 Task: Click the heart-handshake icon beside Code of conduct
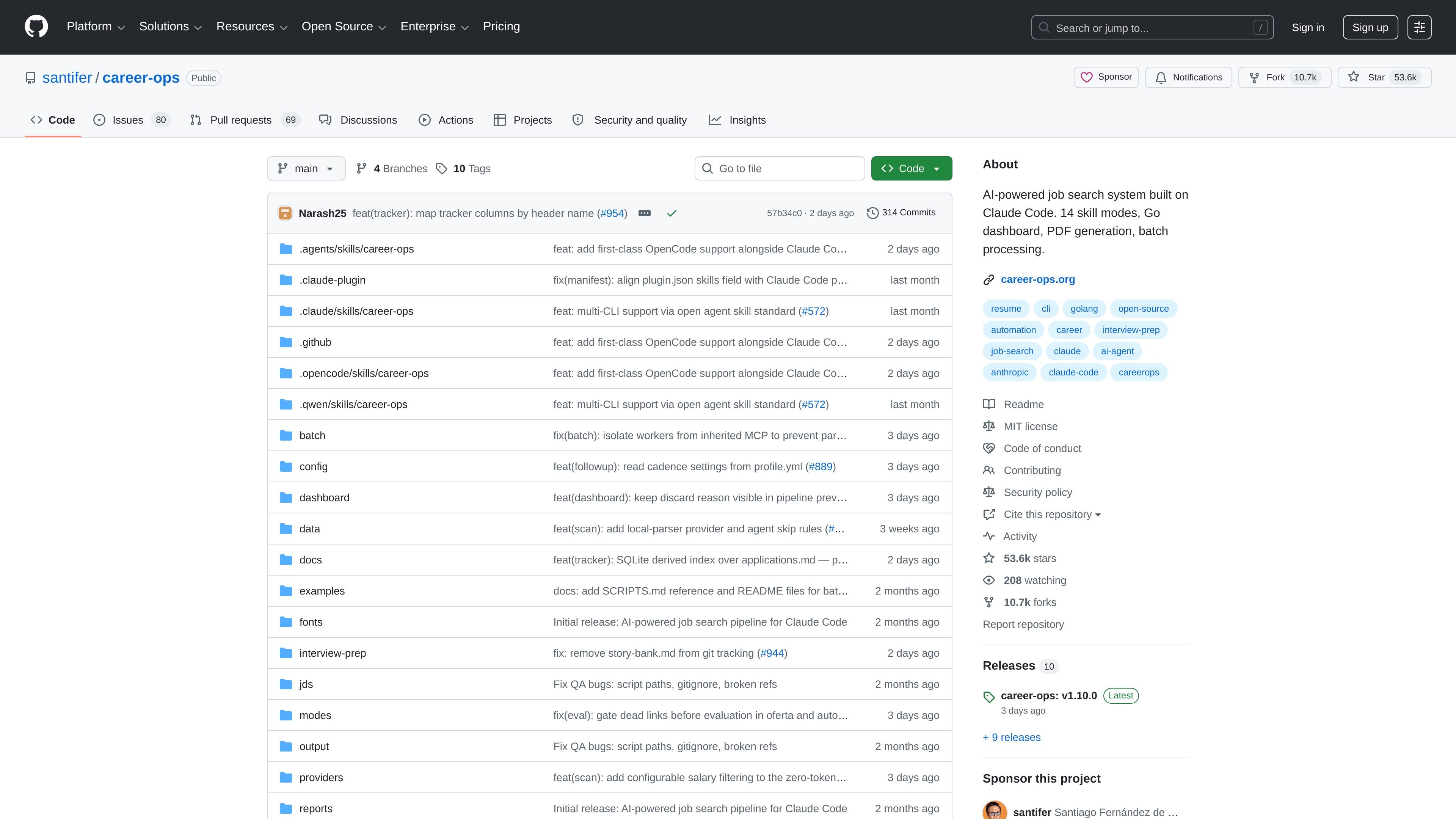(x=988, y=448)
